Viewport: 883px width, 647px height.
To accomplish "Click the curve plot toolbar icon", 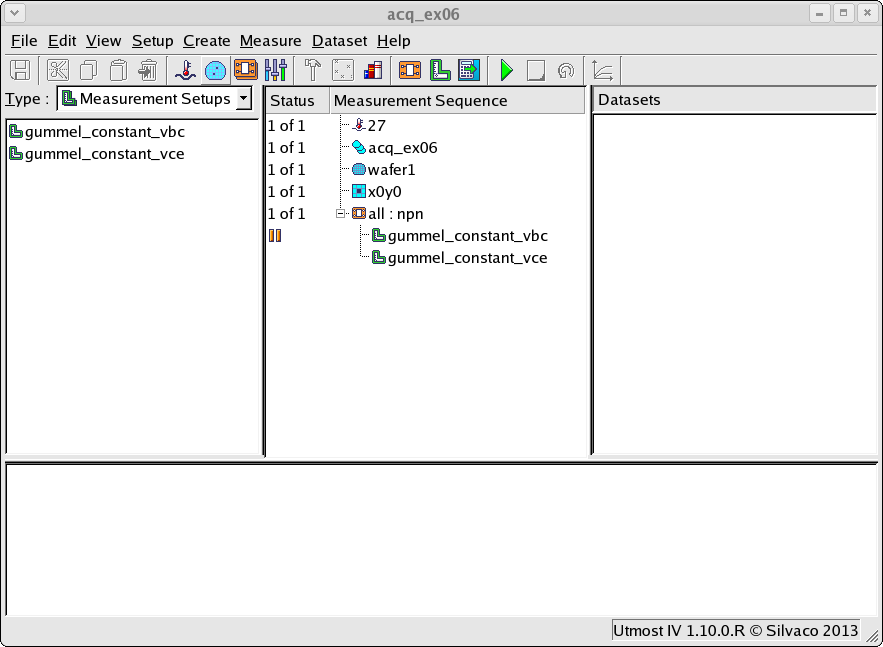I will pyautogui.click(x=603, y=70).
